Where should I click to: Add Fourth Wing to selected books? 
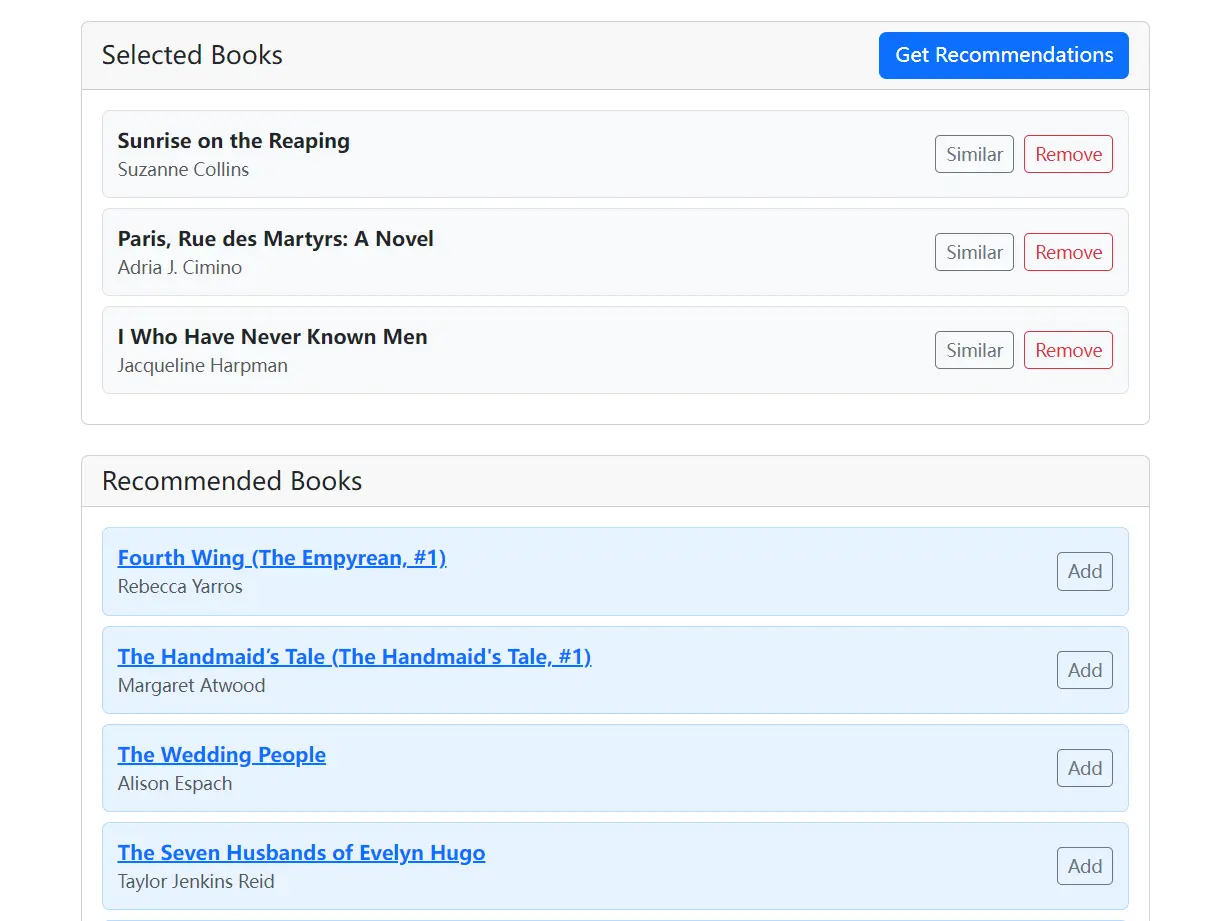coord(1084,571)
